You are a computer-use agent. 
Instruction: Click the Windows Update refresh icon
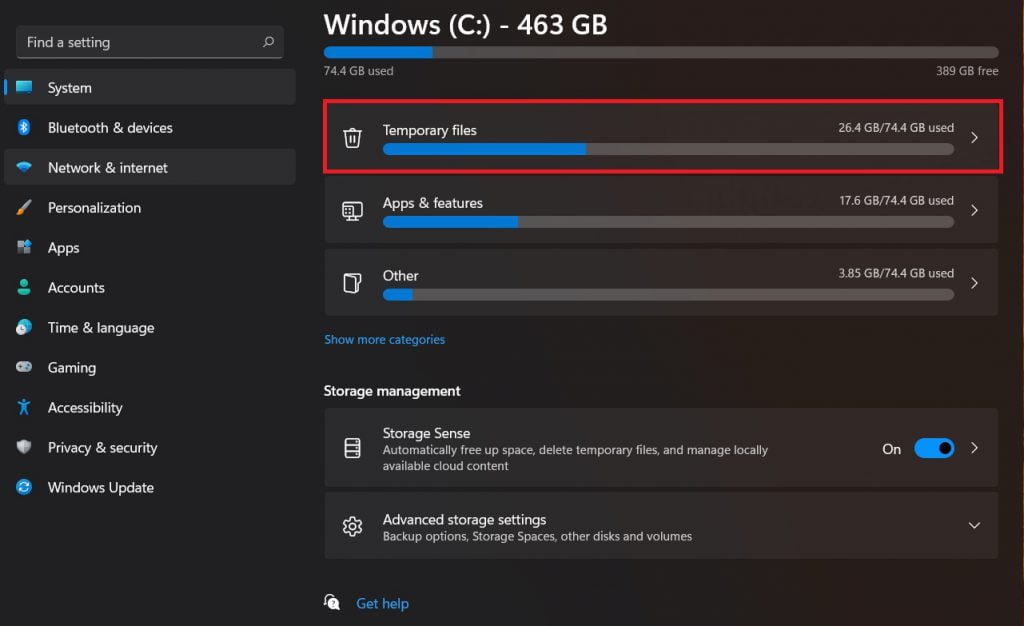click(x=24, y=487)
